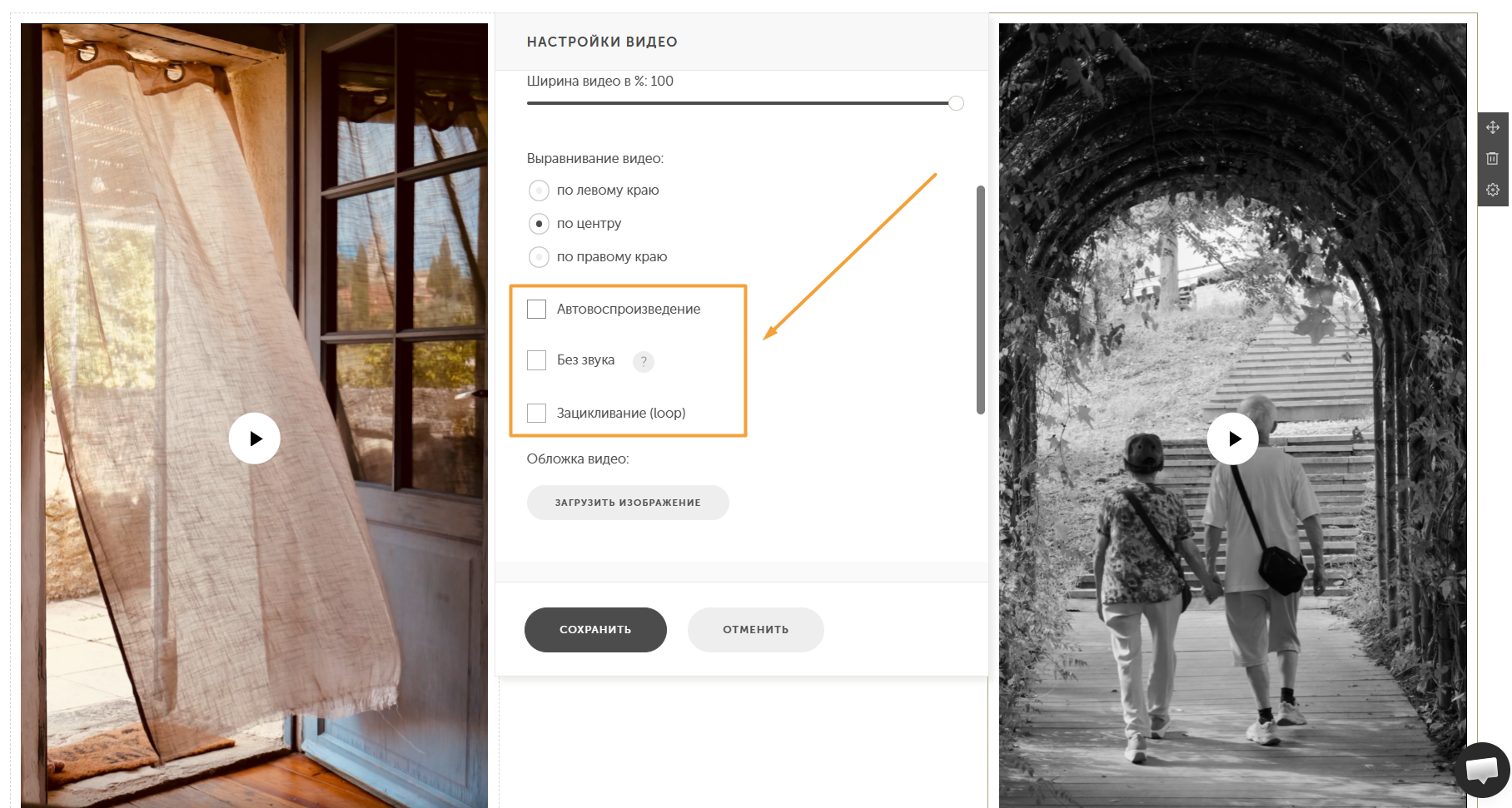Click the video width slider handle

click(957, 103)
